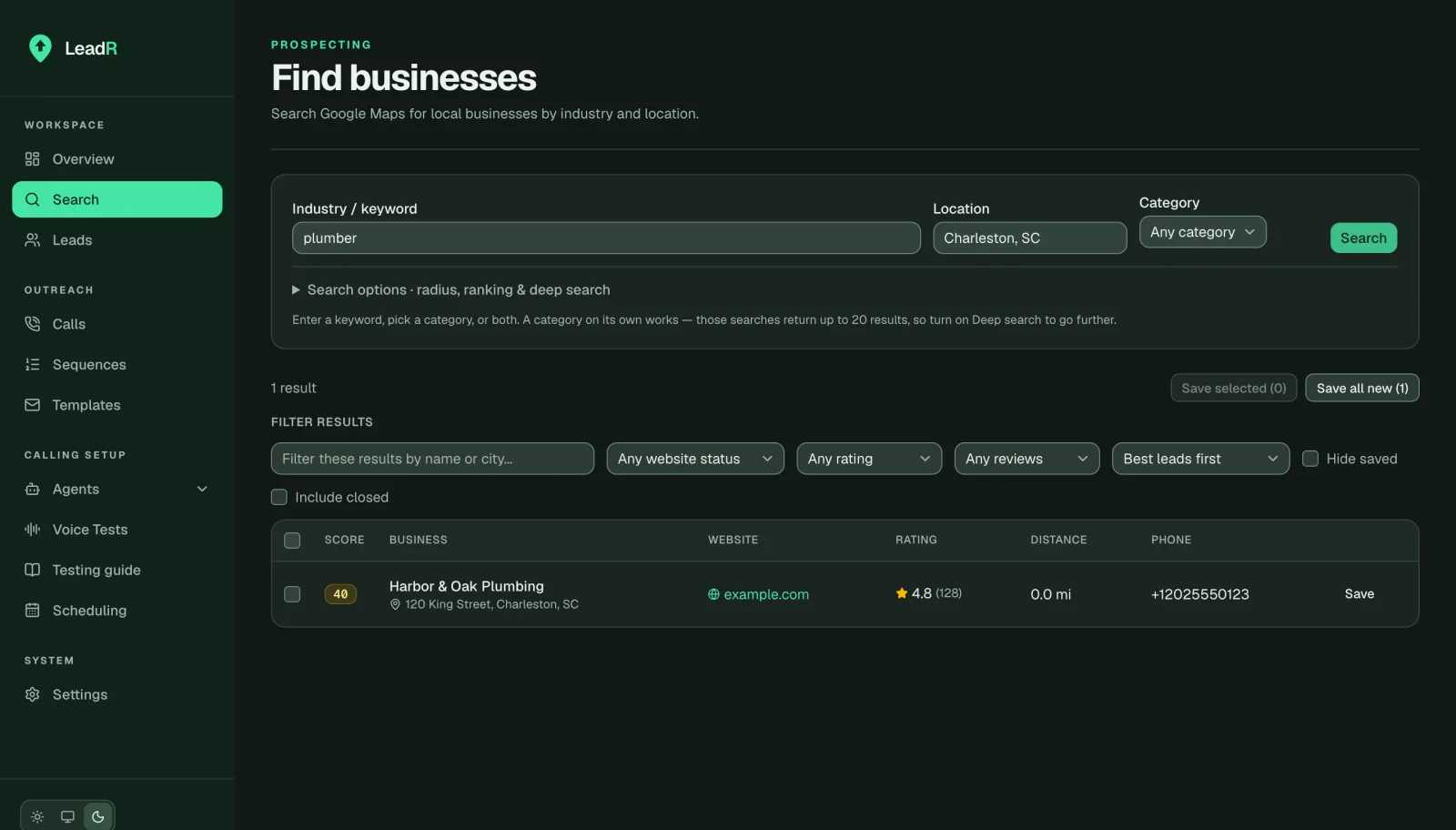
Task: Click the Industry / keyword field
Action: click(x=606, y=238)
